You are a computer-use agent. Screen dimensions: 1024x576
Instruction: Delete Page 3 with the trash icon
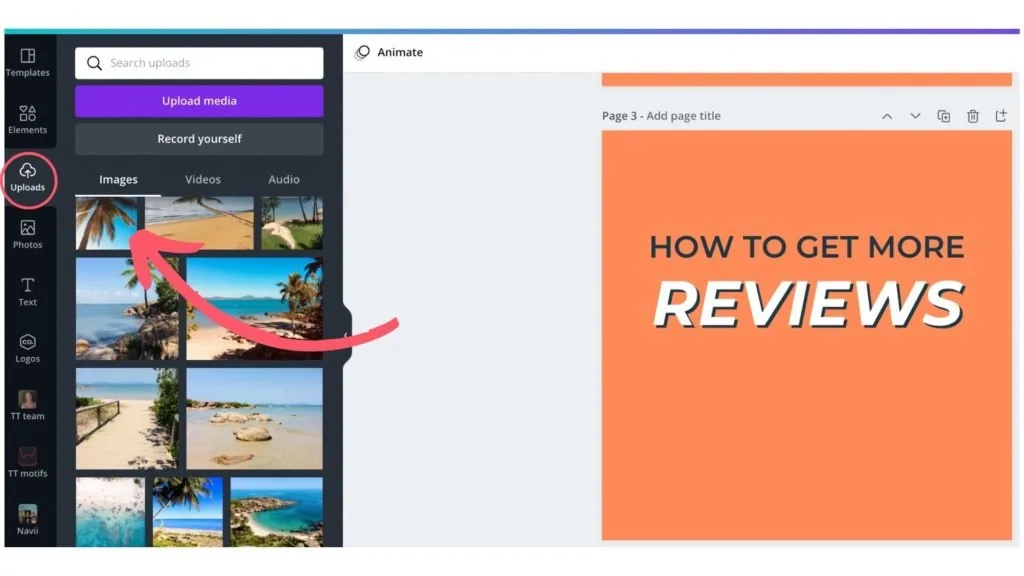click(x=972, y=116)
